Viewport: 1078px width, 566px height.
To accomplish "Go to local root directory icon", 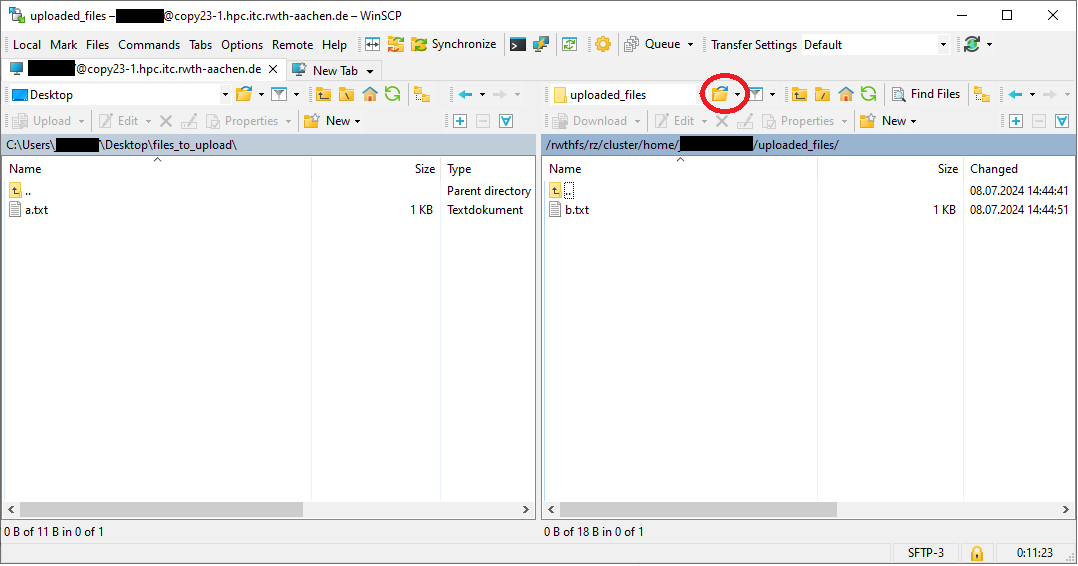I will [x=346, y=94].
